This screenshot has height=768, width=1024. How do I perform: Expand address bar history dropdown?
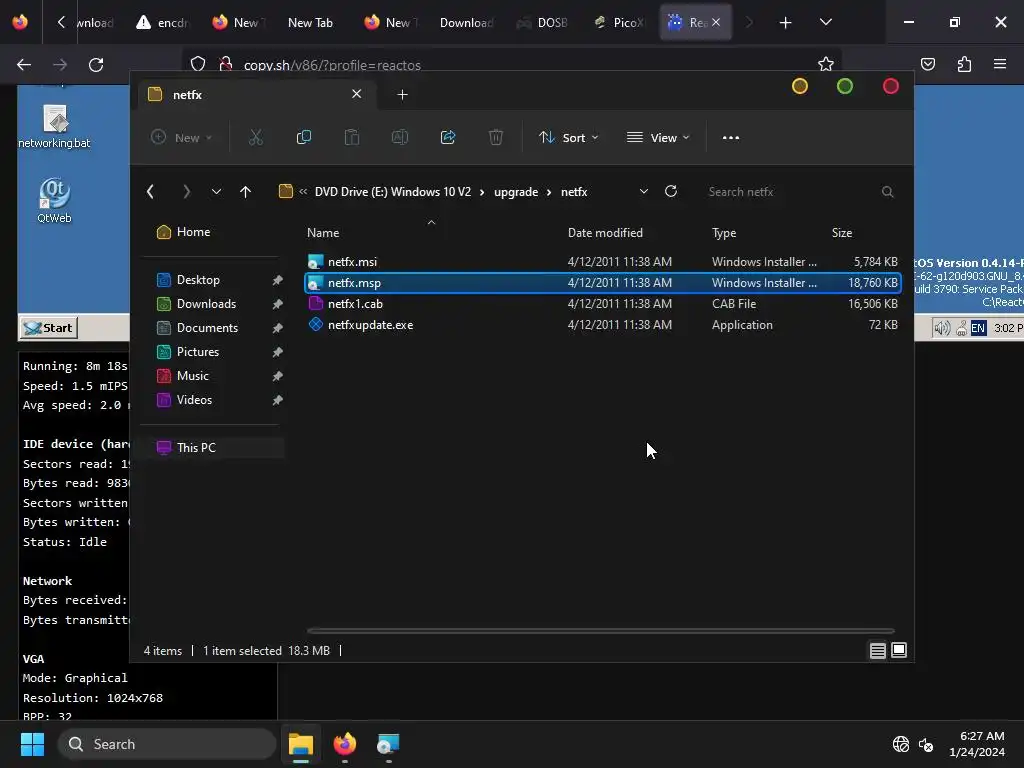(643, 191)
